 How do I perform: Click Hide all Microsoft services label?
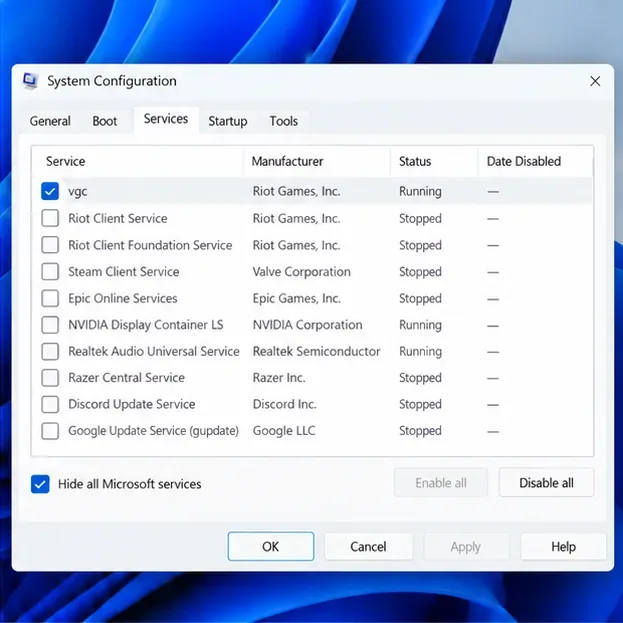[x=130, y=484]
